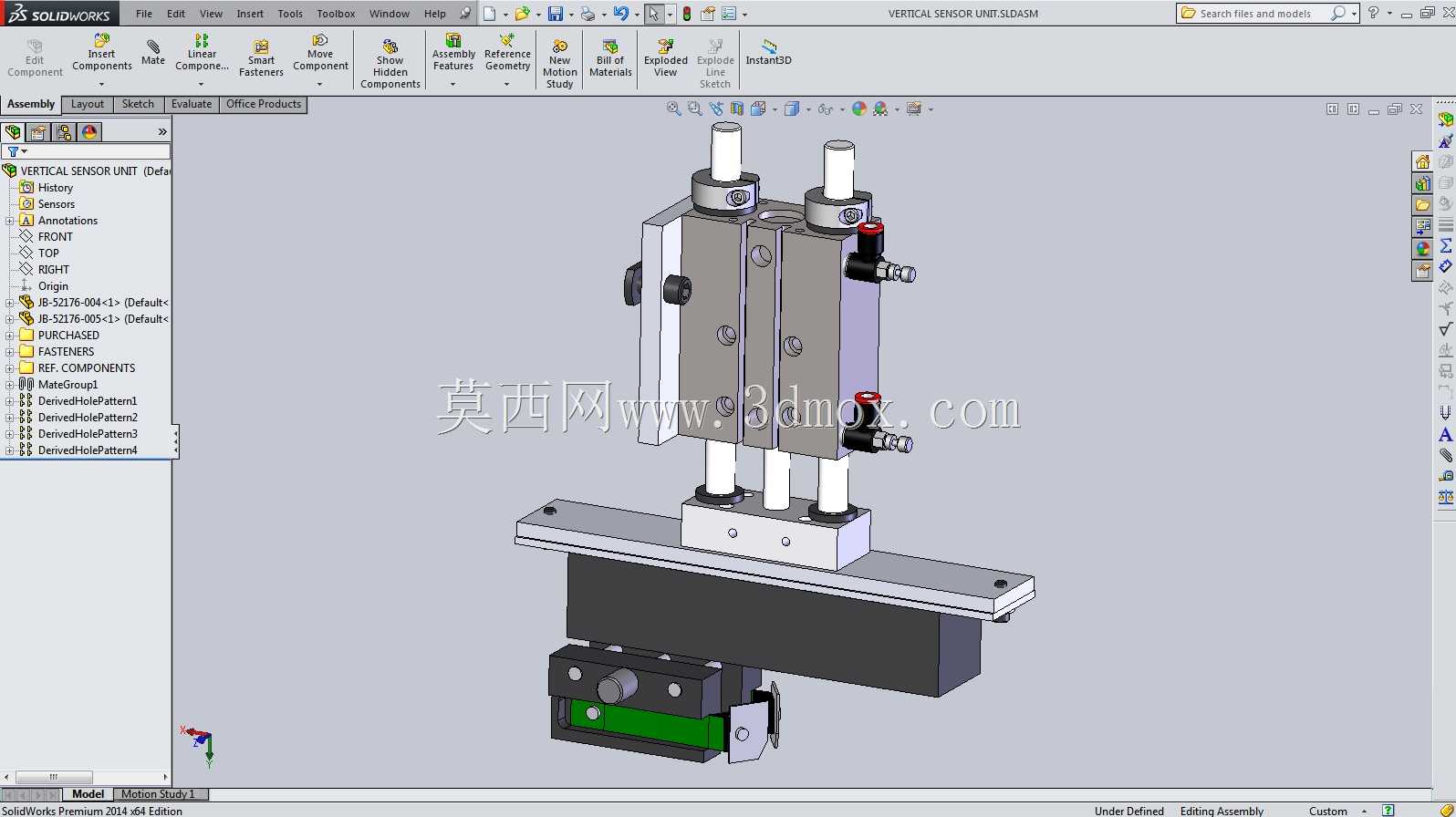
Task: Open the select tool dropdown arrow
Action: (x=670, y=15)
